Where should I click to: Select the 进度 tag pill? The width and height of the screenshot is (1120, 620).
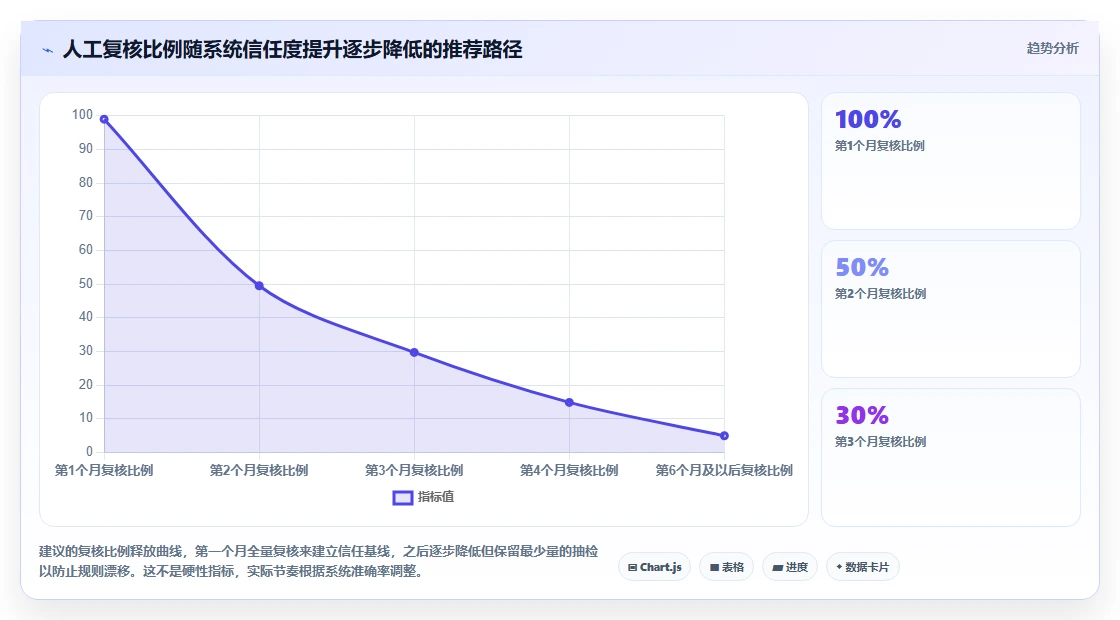click(790, 567)
